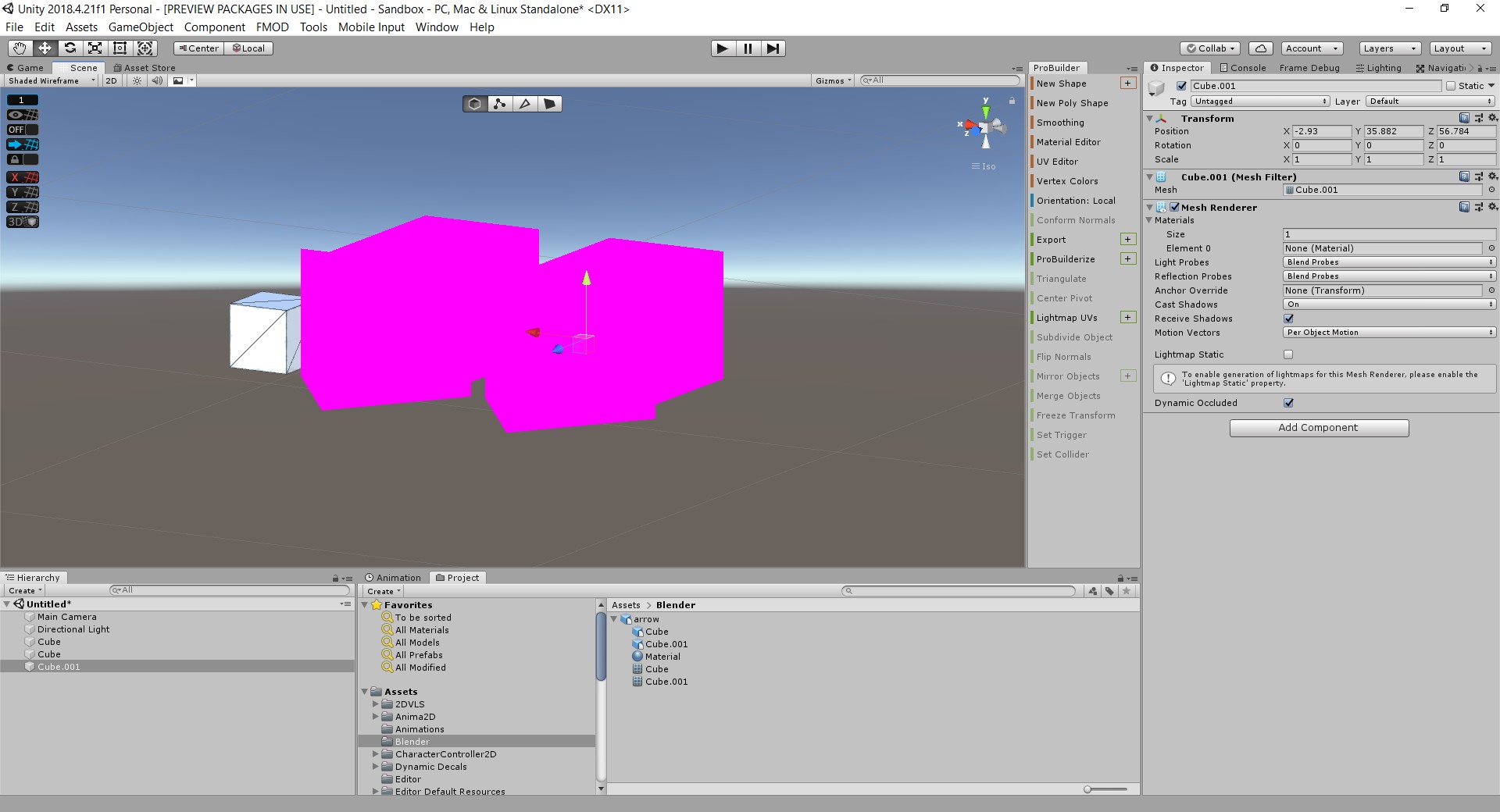Open the Cast Shadows dropdown
1500x812 pixels.
pyautogui.click(x=1388, y=304)
